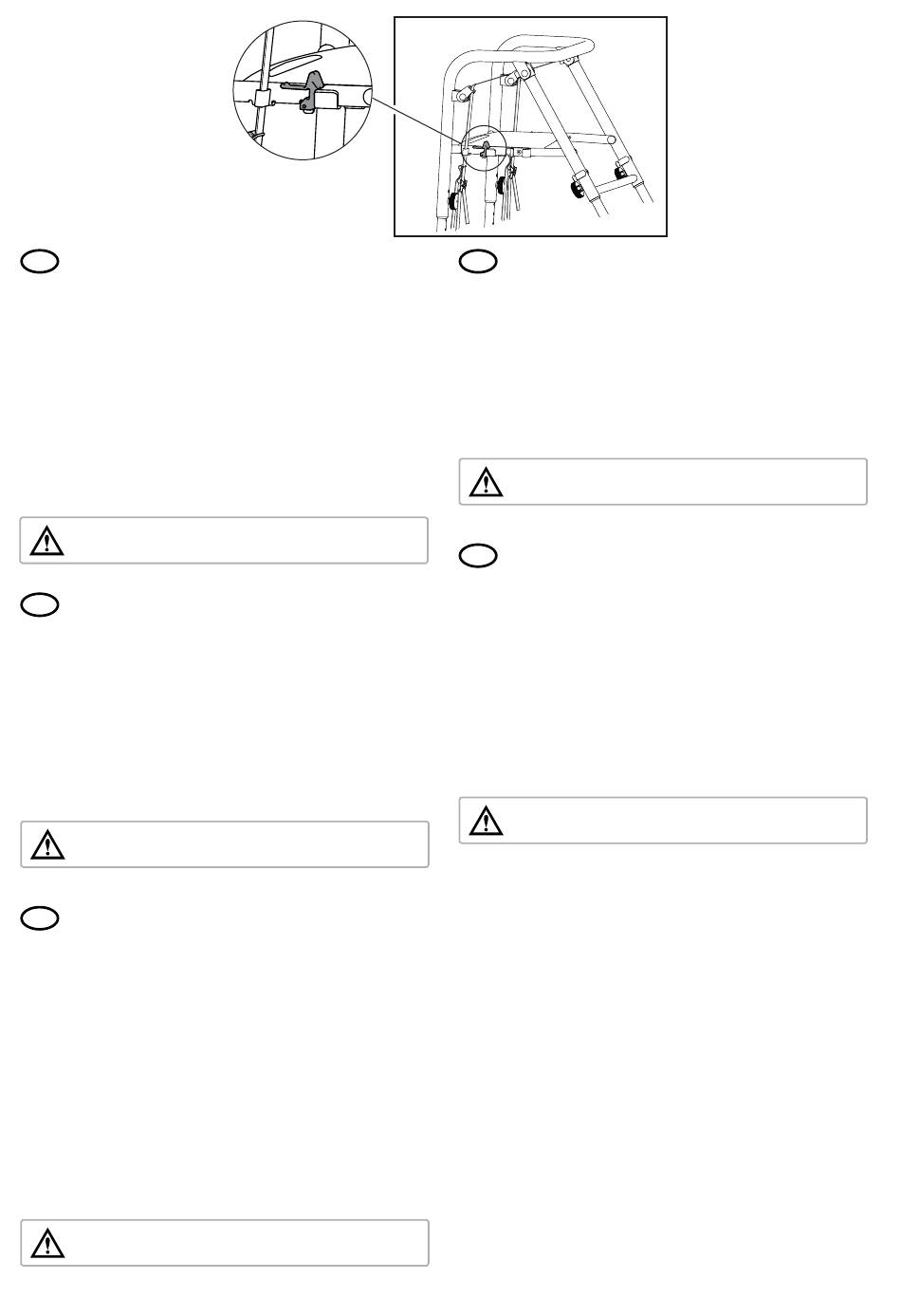Screen dimensions: 901x1316
Task: Click the gray latch lever in circular inset
Action: coord(312,90)
